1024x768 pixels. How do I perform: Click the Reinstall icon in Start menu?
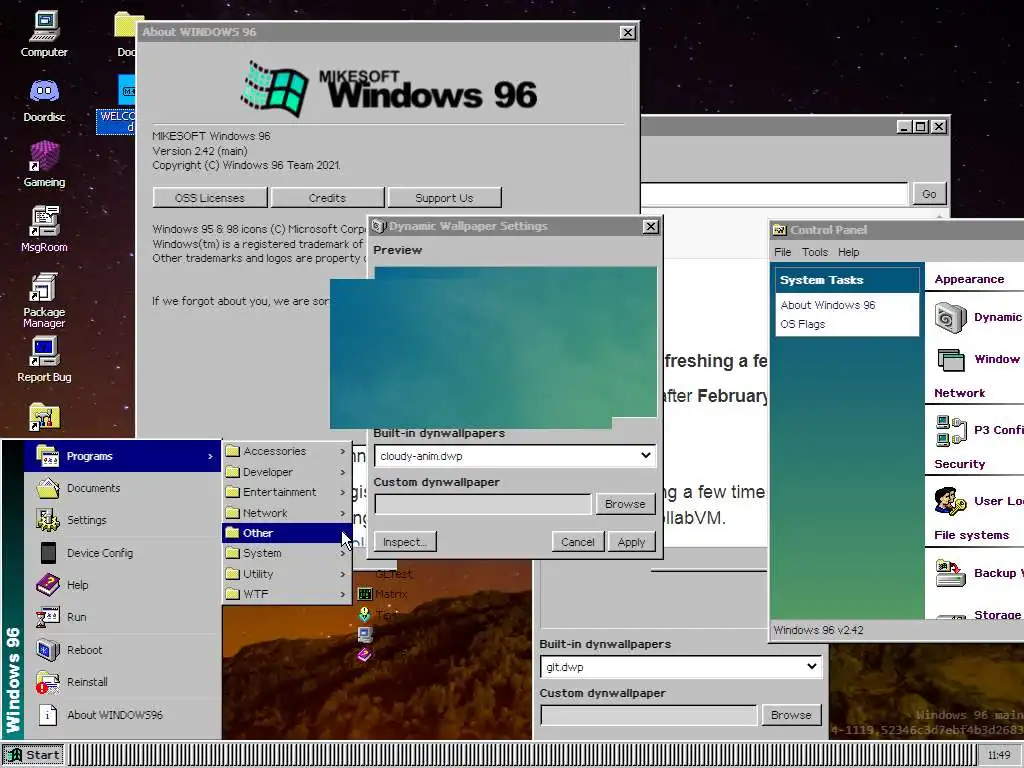click(x=48, y=682)
